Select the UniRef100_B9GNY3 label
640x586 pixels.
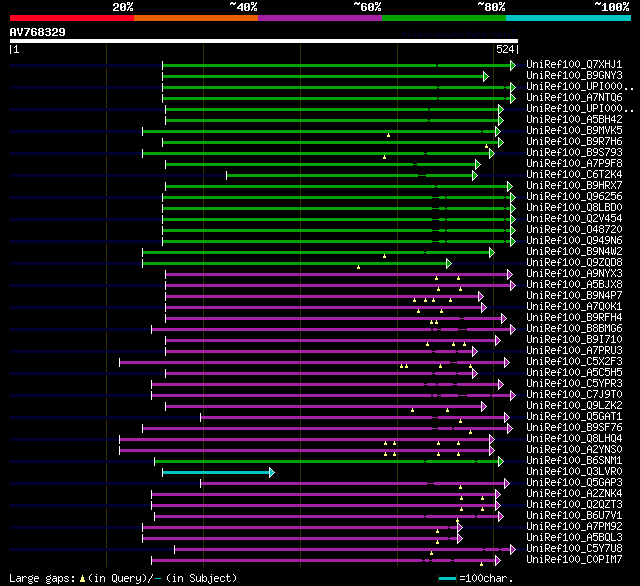pyautogui.click(x=574, y=75)
